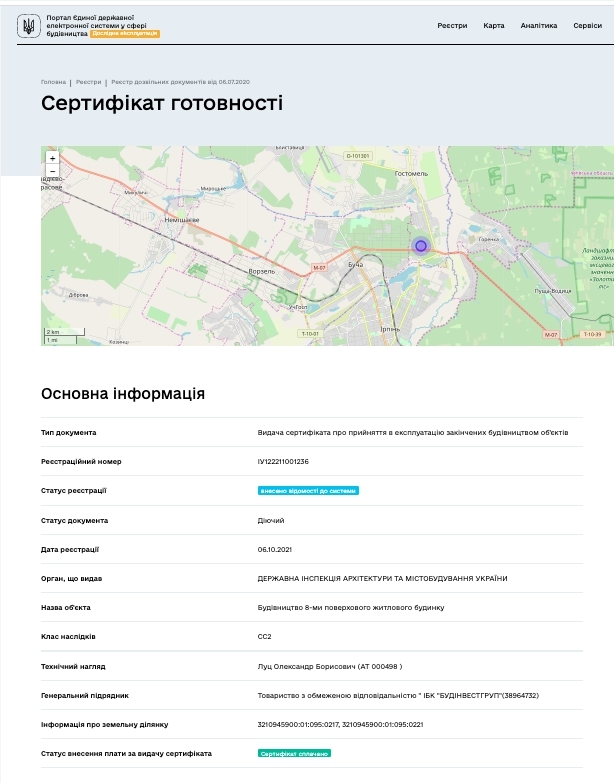Go to Головна breadcrumb link
Screen dimensions: 614x783
coord(53,82)
